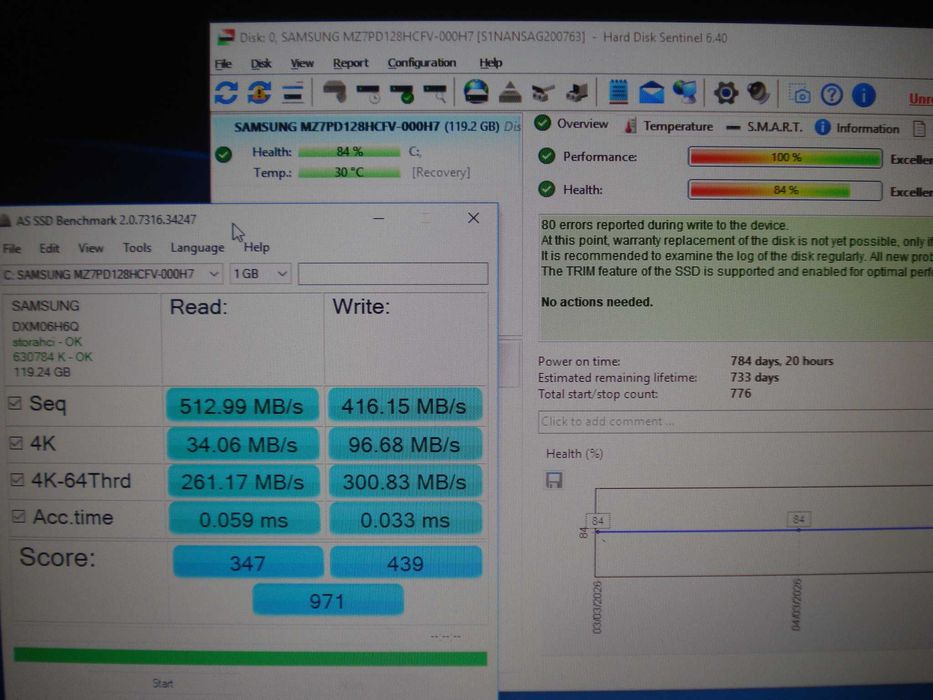
Task: Open the Edit menu in AS SSD Benchmark
Action: tap(49, 248)
